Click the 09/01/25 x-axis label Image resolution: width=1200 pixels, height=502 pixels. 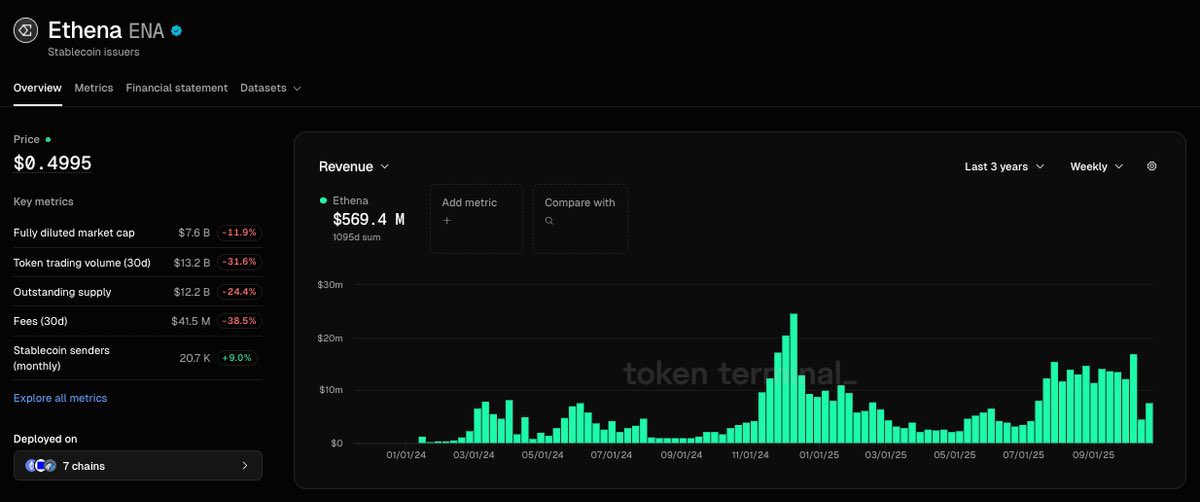tap(1093, 455)
